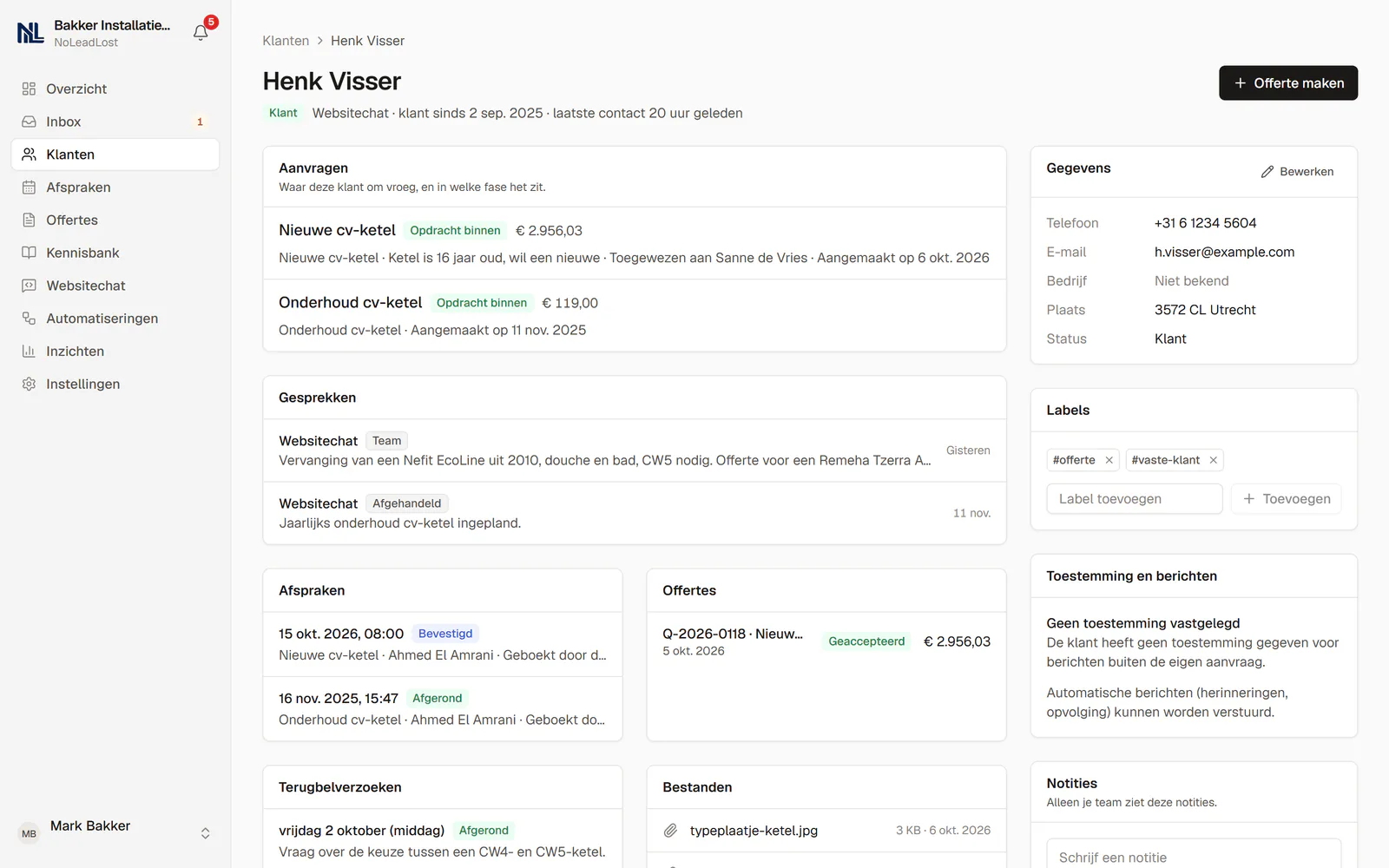
Task: Open quote Q-2026-0118
Action: click(826, 641)
